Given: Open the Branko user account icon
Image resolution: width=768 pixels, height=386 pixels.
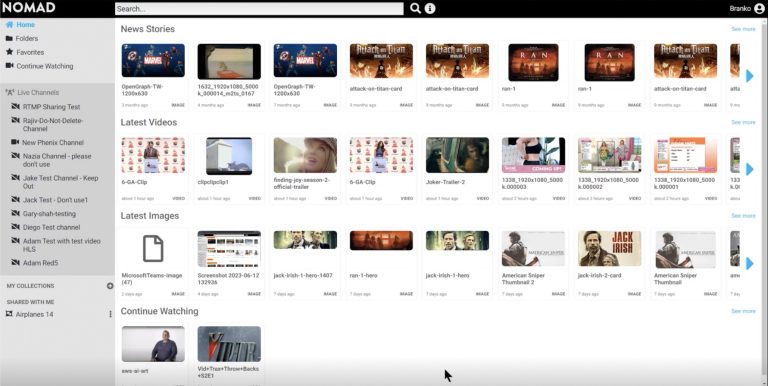Looking at the screenshot, I should coord(759,8).
